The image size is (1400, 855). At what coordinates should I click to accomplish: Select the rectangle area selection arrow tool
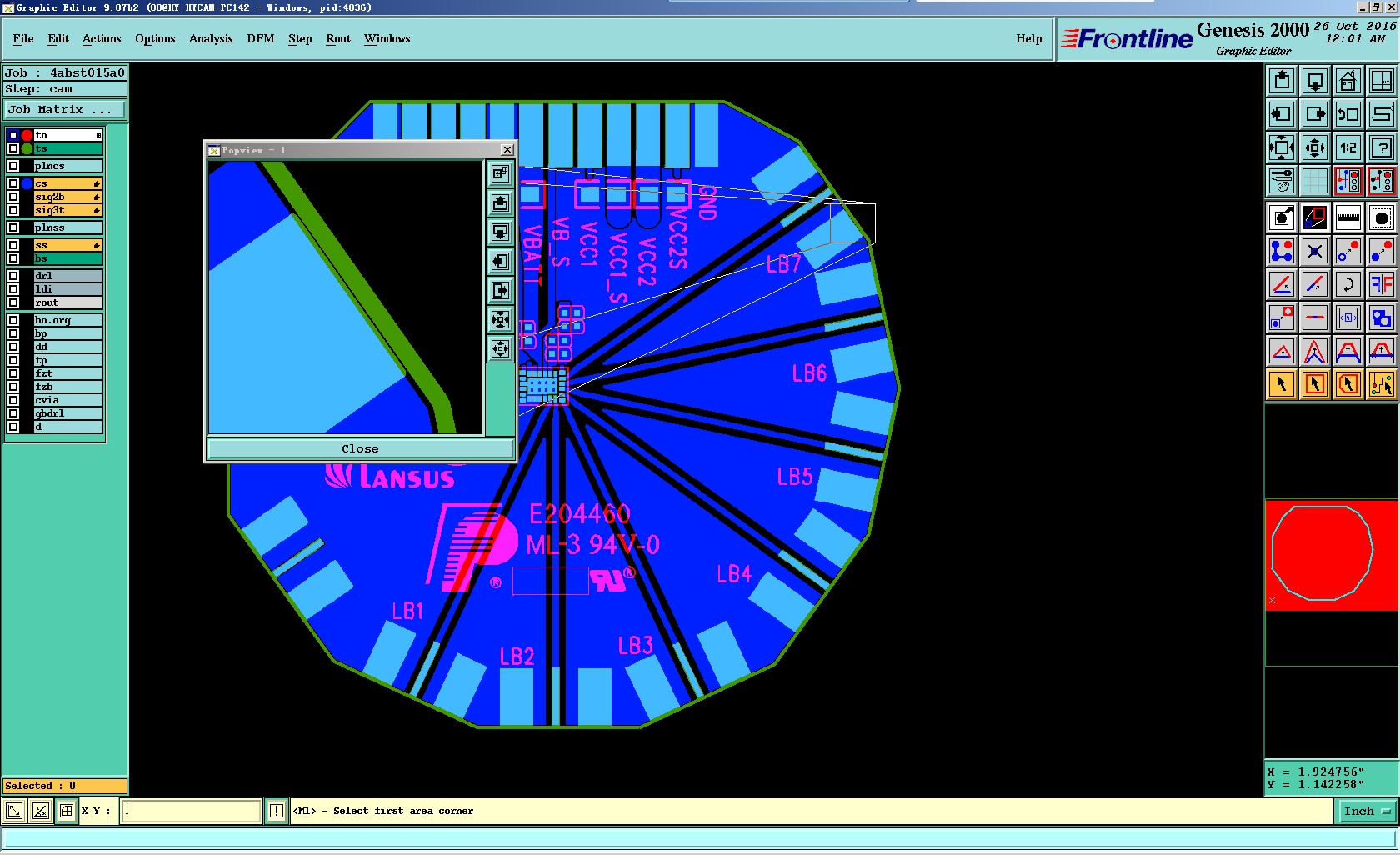point(1315,384)
